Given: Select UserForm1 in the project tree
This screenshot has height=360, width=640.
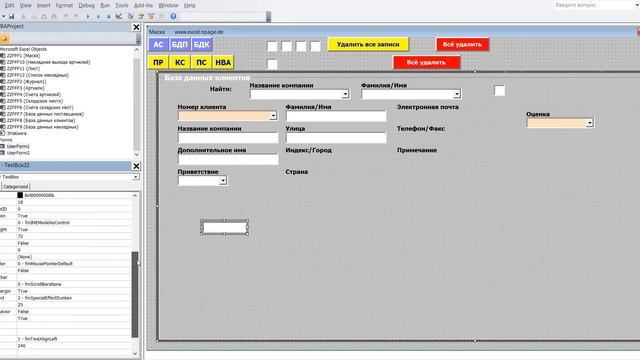Looking at the screenshot, I should tap(17, 146).
